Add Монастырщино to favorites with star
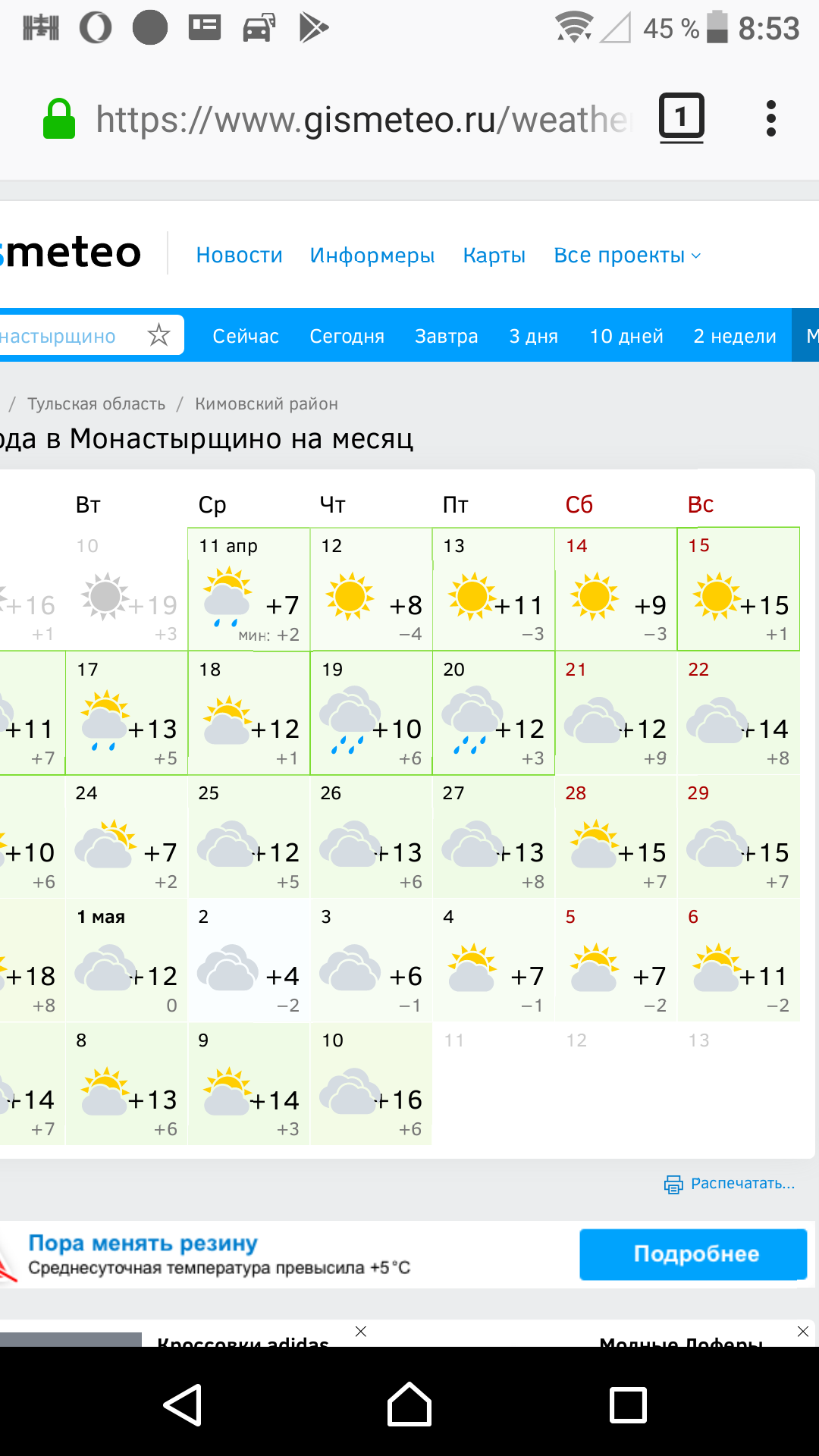This screenshot has width=819, height=1456. point(158,334)
